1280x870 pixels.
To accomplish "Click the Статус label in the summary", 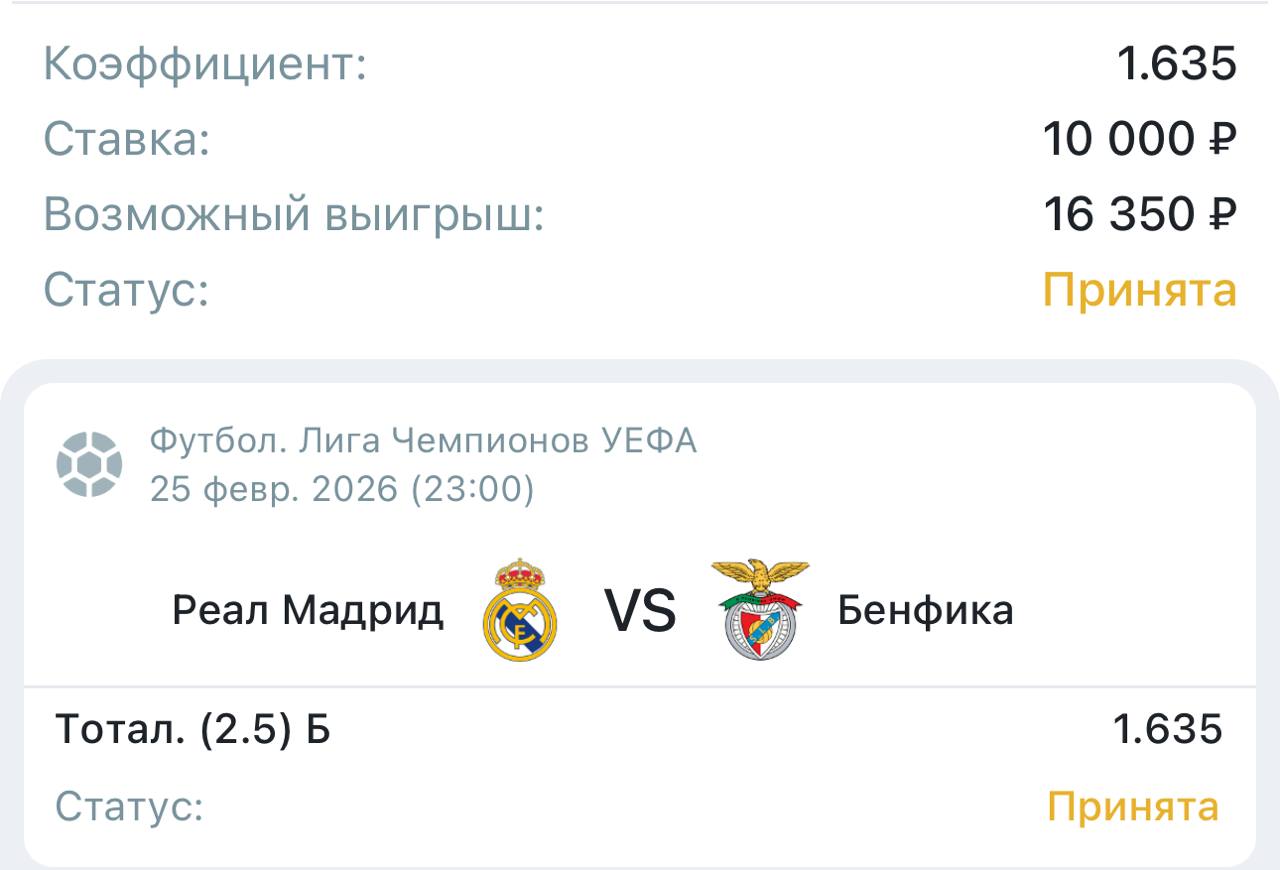I will click(126, 290).
